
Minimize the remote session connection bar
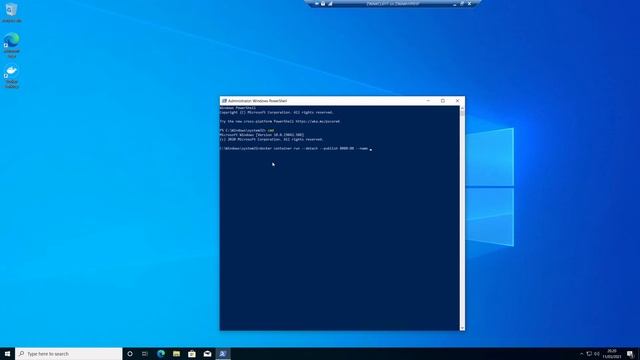[455, 4]
